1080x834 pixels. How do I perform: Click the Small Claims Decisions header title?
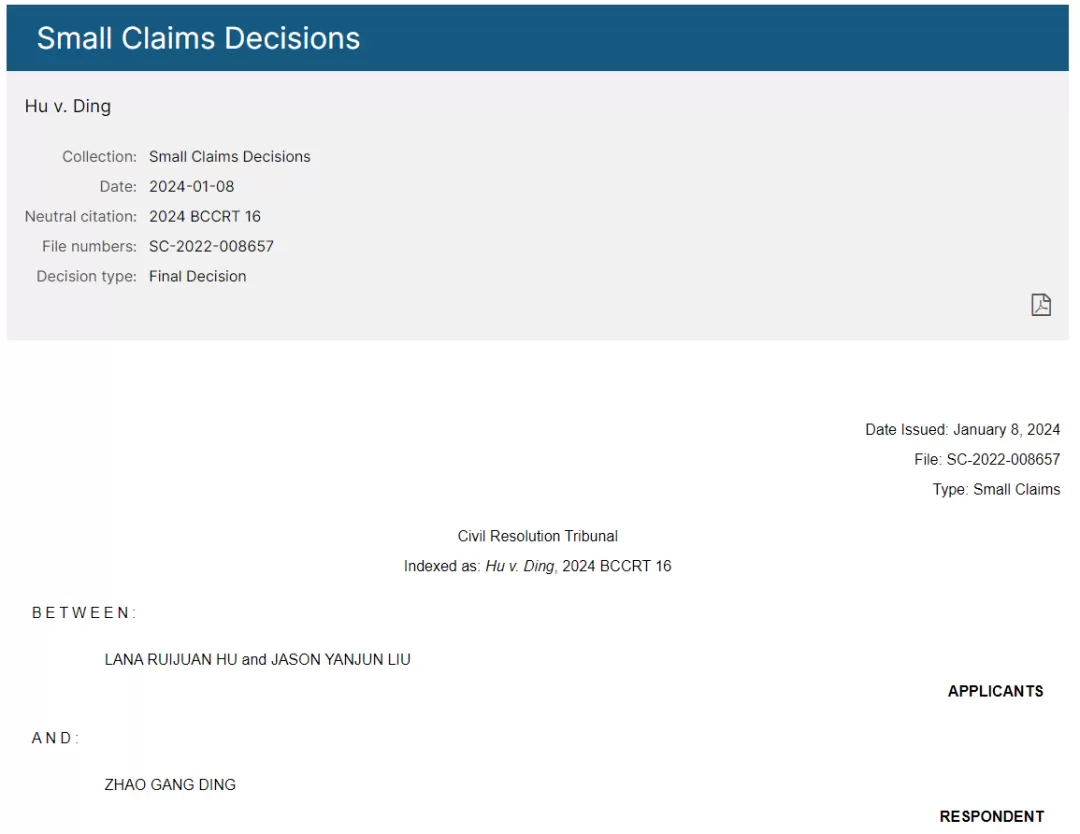[198, 38]
